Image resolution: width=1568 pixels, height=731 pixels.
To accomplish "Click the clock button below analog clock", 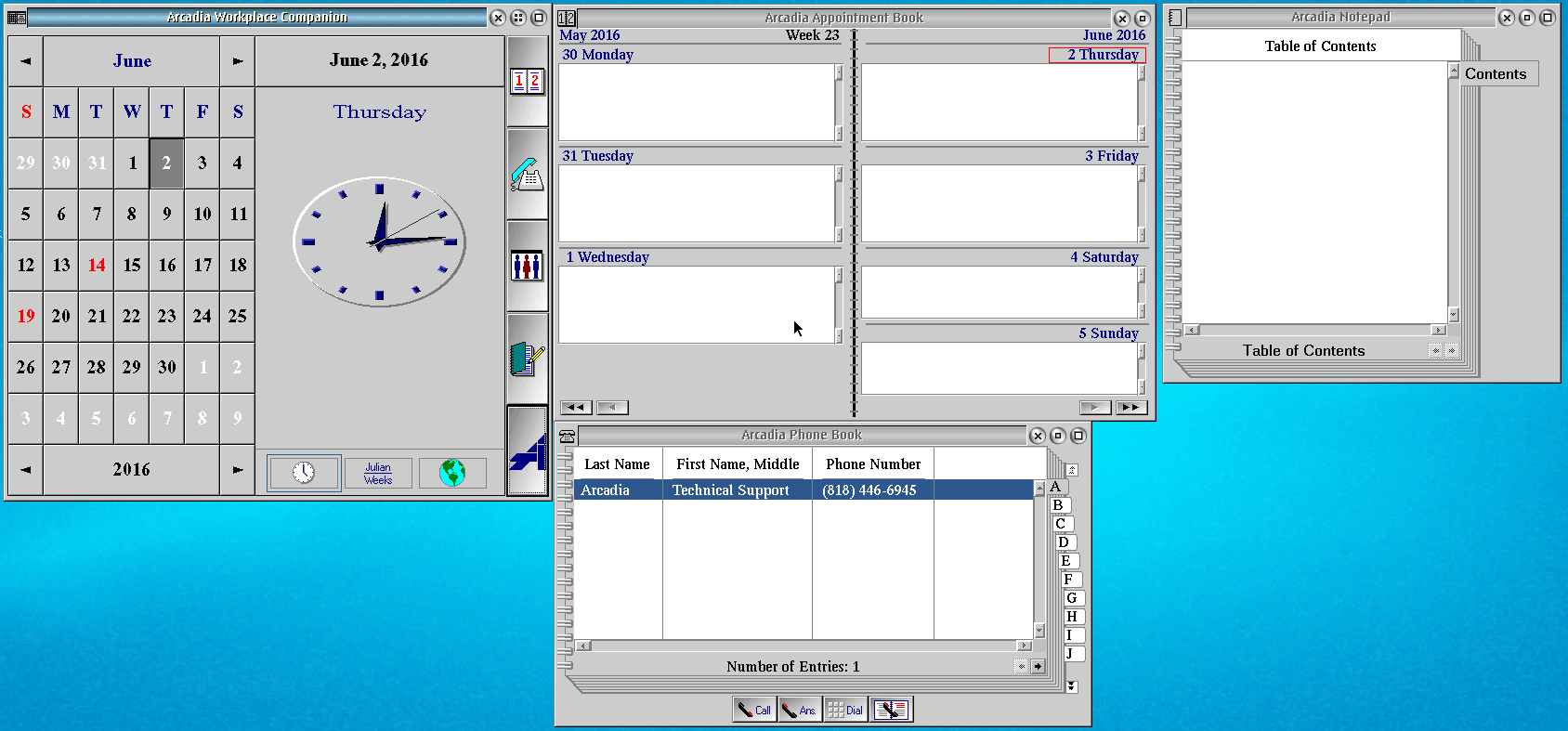I will 304,472.
